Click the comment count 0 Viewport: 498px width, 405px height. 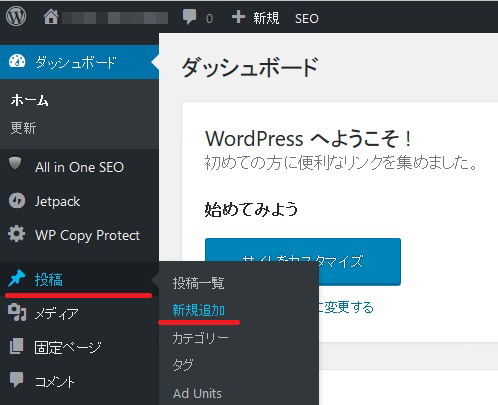(x=209, y=19)
